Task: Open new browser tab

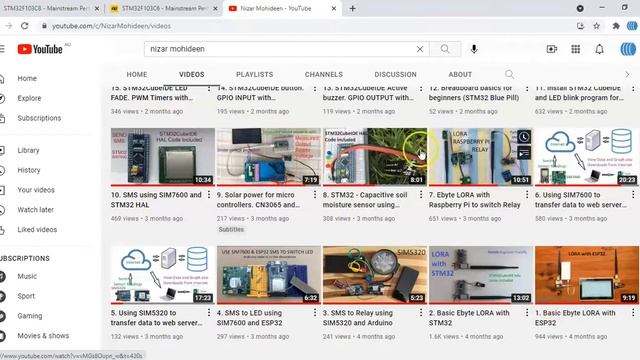Action: point(353,8)
